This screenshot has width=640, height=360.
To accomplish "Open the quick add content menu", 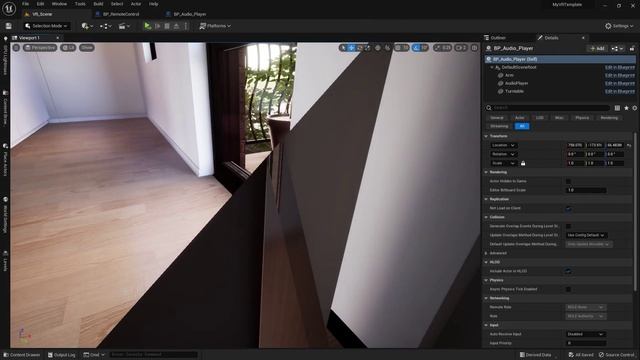I will pyautogui.click(x=87, y=26).
